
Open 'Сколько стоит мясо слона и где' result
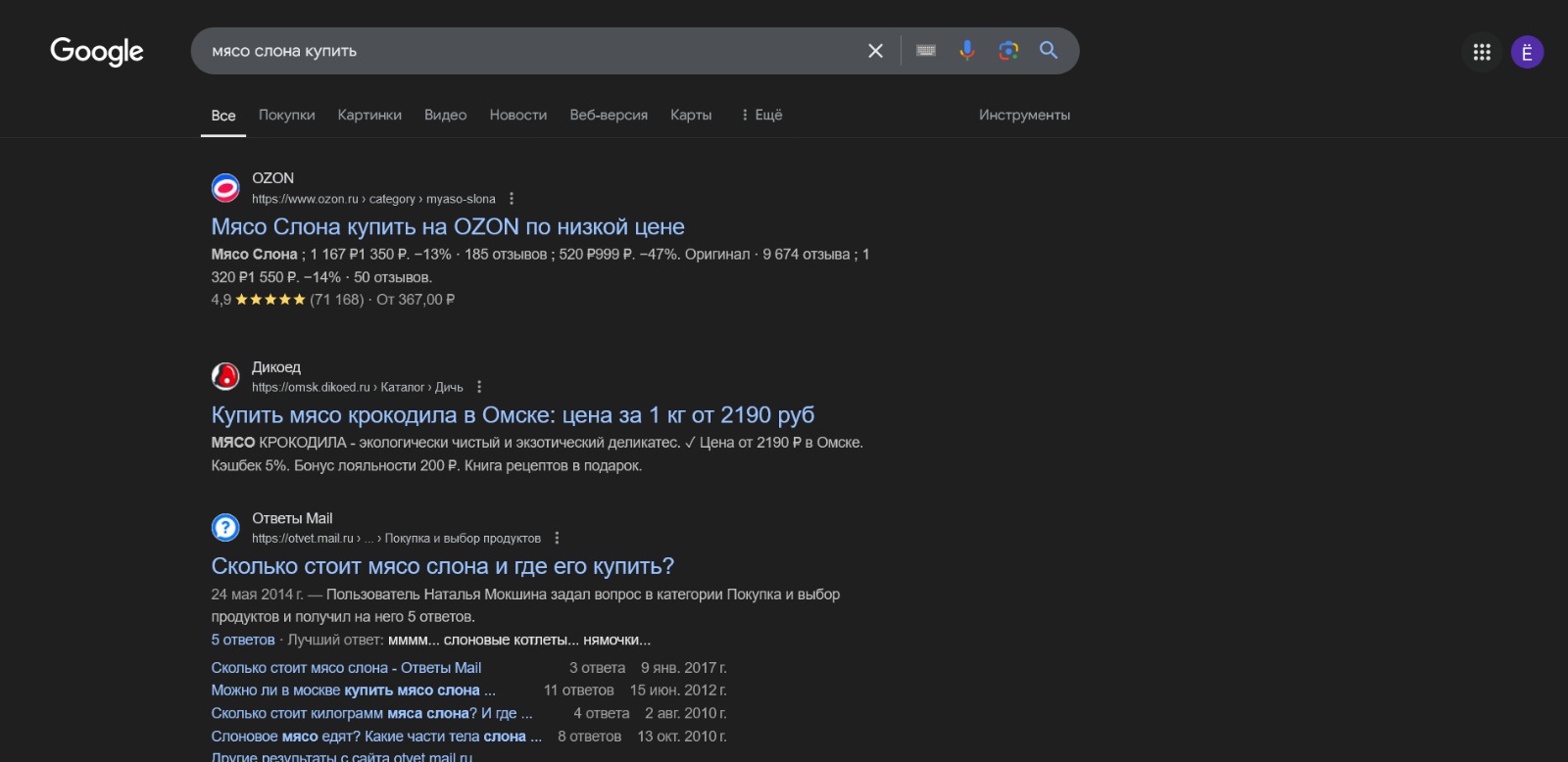(x=443, y=566)
